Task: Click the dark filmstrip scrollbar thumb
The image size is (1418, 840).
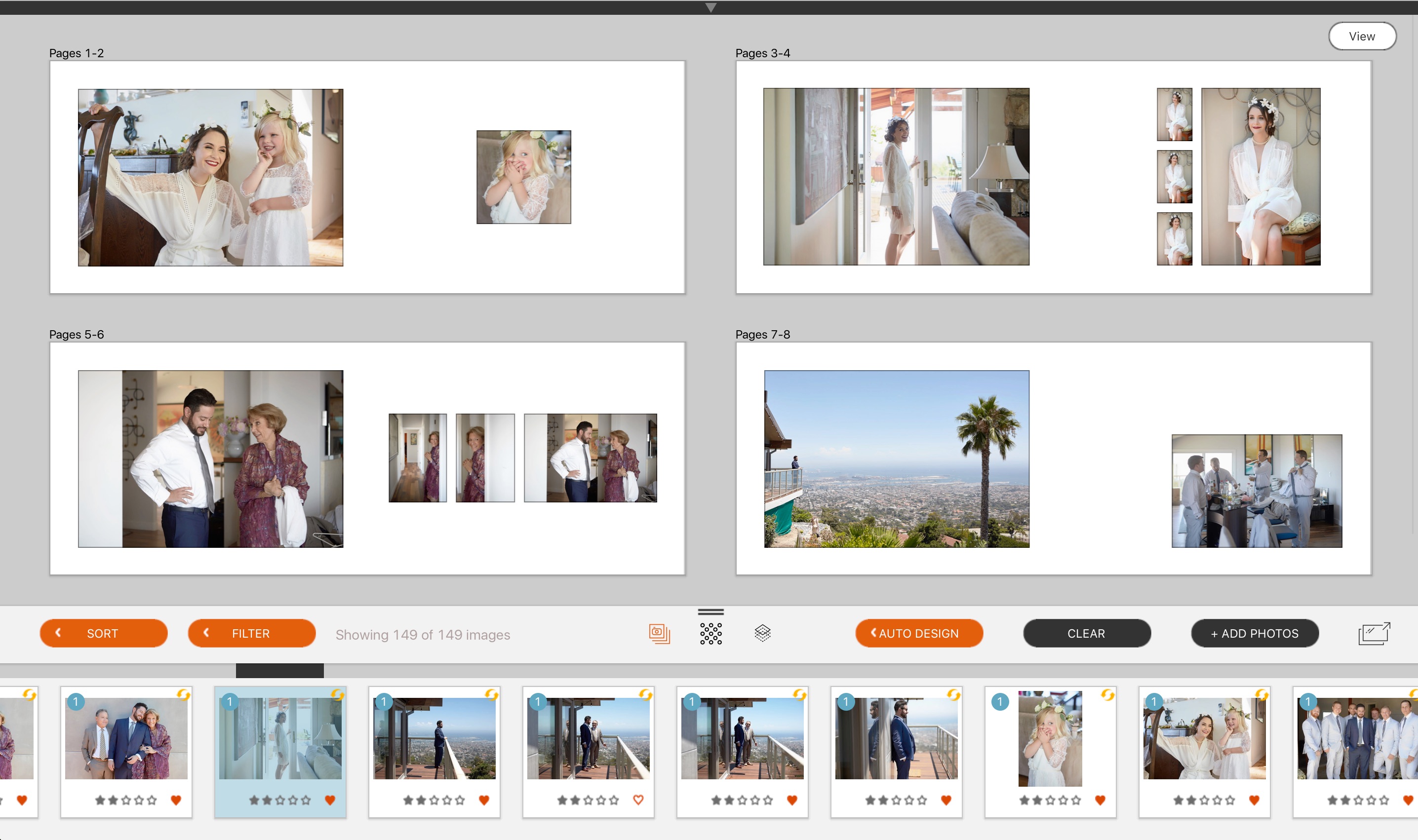Action: 280,671
